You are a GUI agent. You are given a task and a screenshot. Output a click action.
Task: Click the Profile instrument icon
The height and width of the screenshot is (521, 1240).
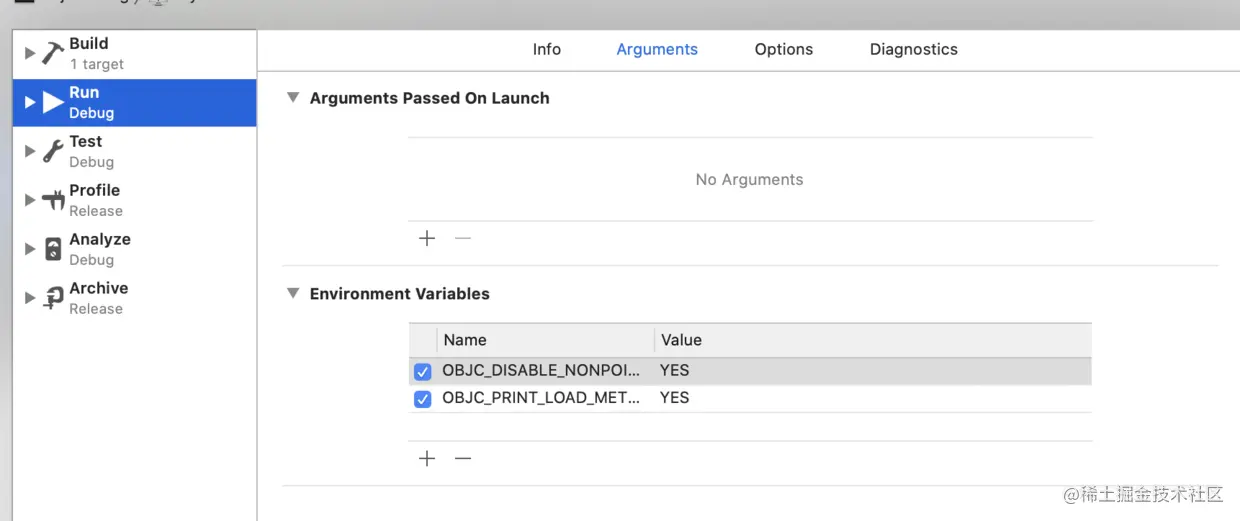tap(53, 200)
